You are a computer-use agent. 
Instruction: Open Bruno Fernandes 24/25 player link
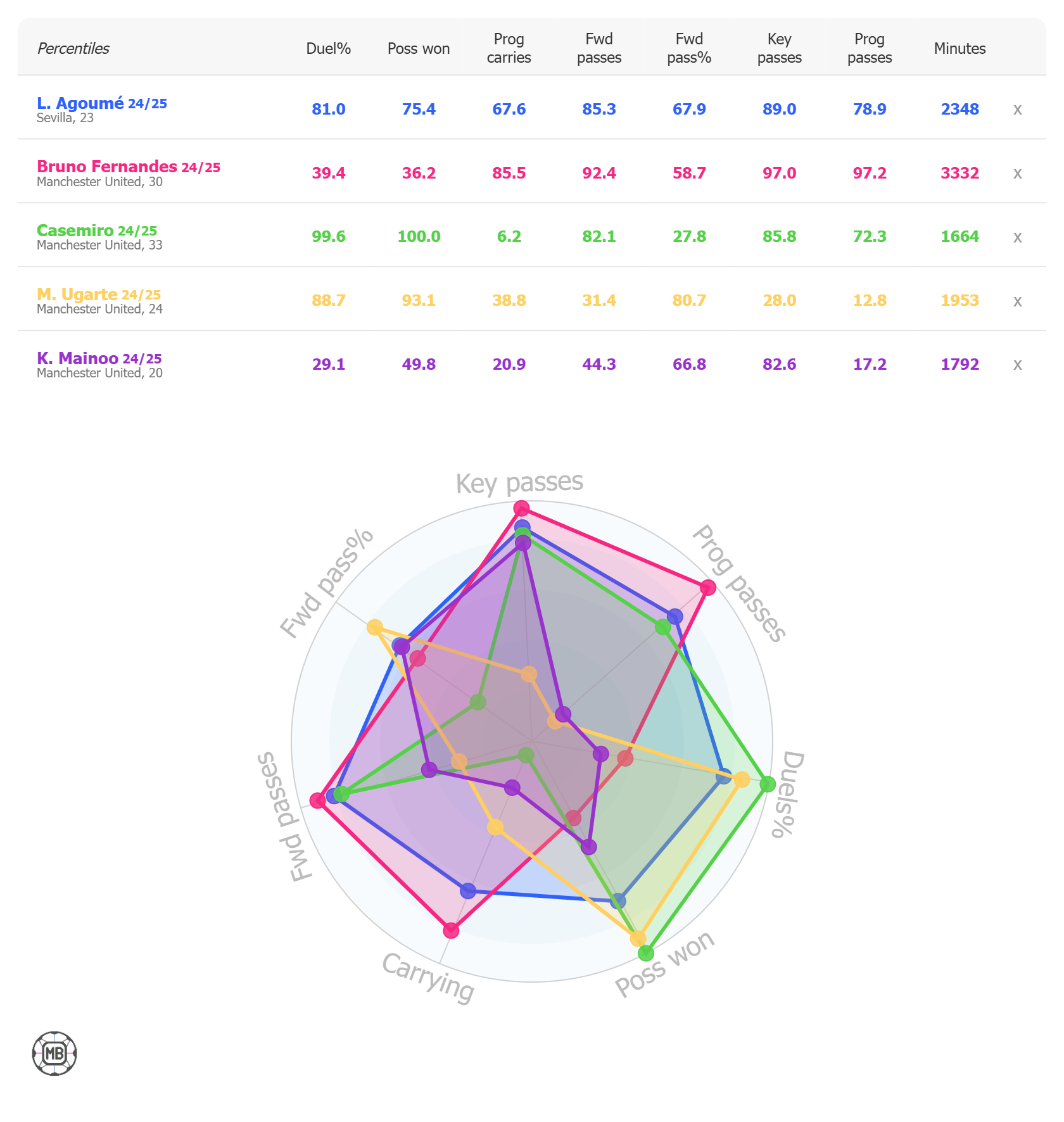click(129, 167)
